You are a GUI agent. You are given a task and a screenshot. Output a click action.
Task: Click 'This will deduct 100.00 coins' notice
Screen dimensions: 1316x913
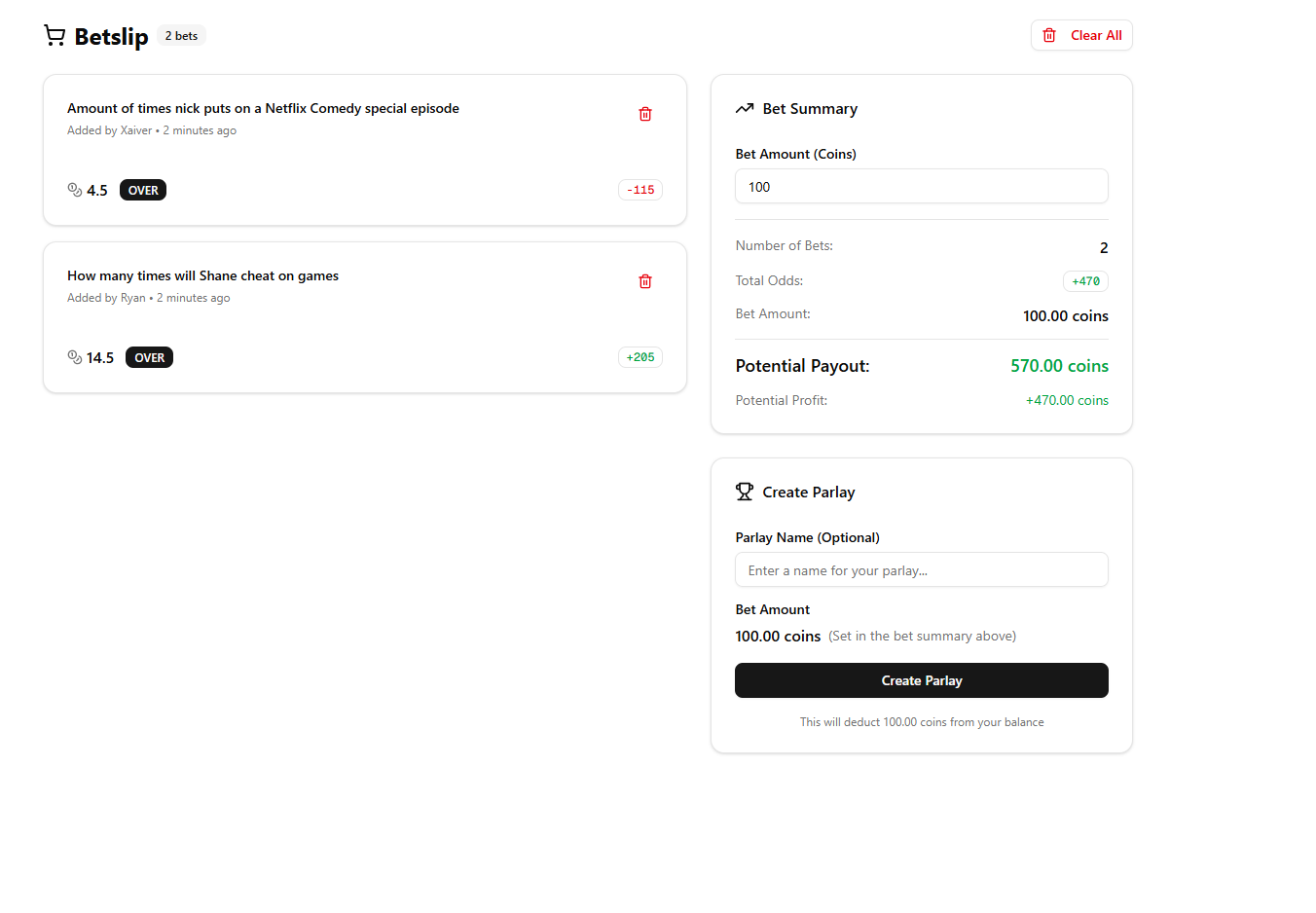[x=921, y=722]
